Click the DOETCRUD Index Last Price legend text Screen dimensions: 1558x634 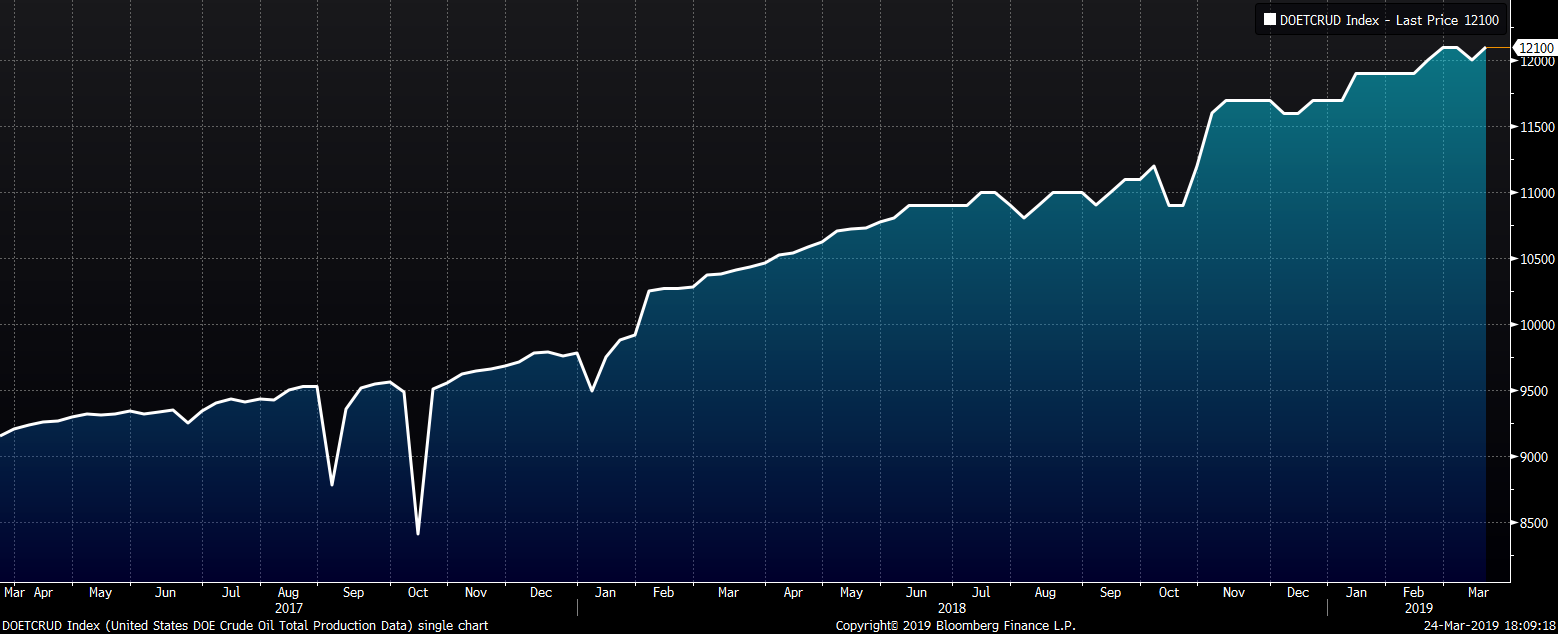coord(1389,19)
